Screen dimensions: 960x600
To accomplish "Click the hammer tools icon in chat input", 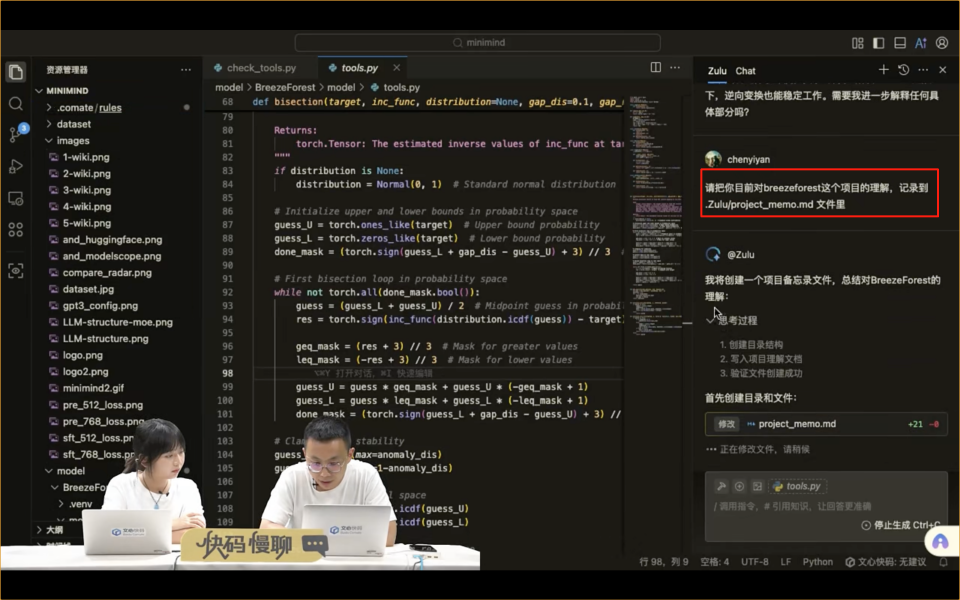I will [x=721, y=486].
